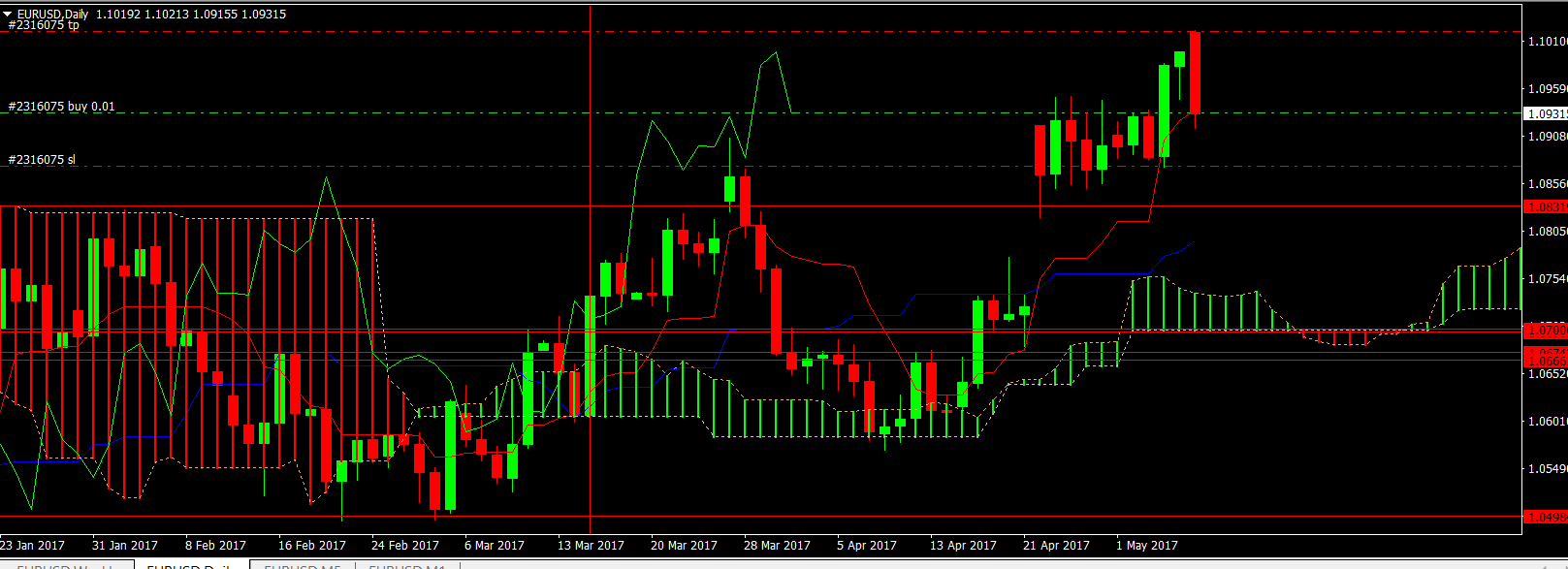This screenshot has width=1568, height=569.
Task: Click the triangle arrow beside EURUSD,Daily
Action: tap(7, 15)
